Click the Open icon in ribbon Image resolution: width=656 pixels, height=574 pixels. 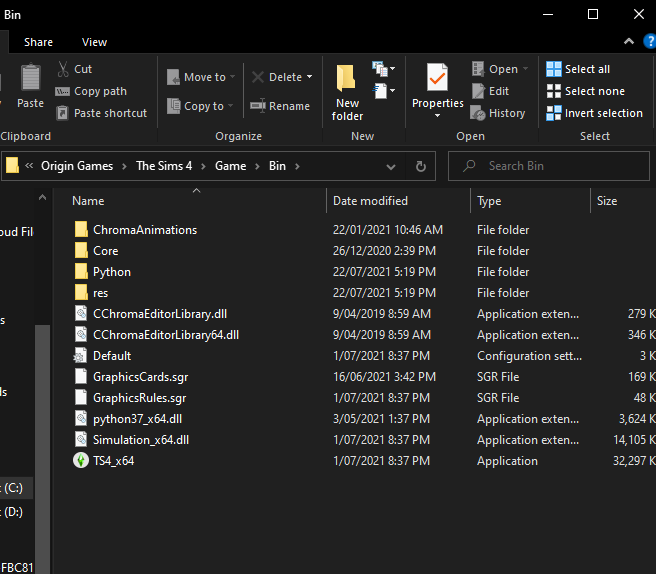[x=478, y=69]
